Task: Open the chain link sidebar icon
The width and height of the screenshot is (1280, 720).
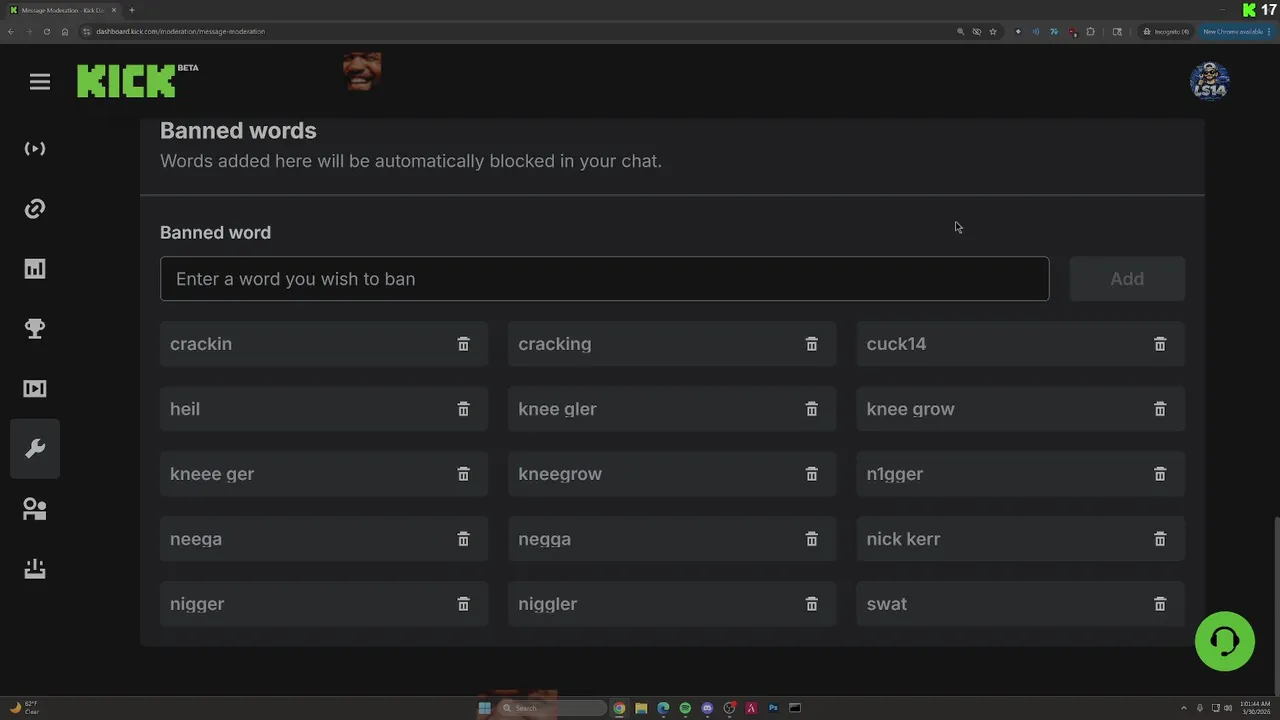Action: tap(35, 209)
